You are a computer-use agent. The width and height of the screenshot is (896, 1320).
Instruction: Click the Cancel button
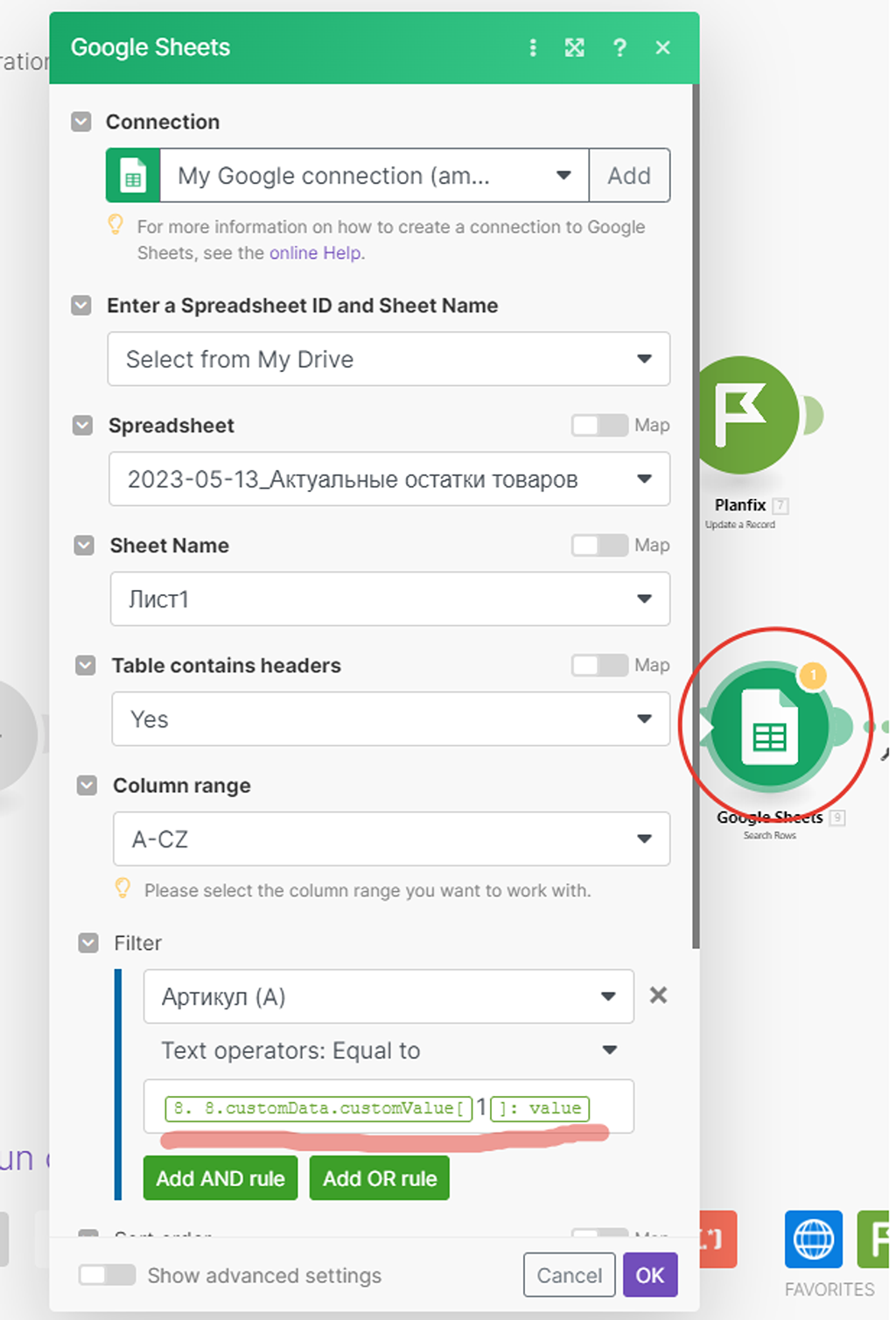(x=570, y=1275)
